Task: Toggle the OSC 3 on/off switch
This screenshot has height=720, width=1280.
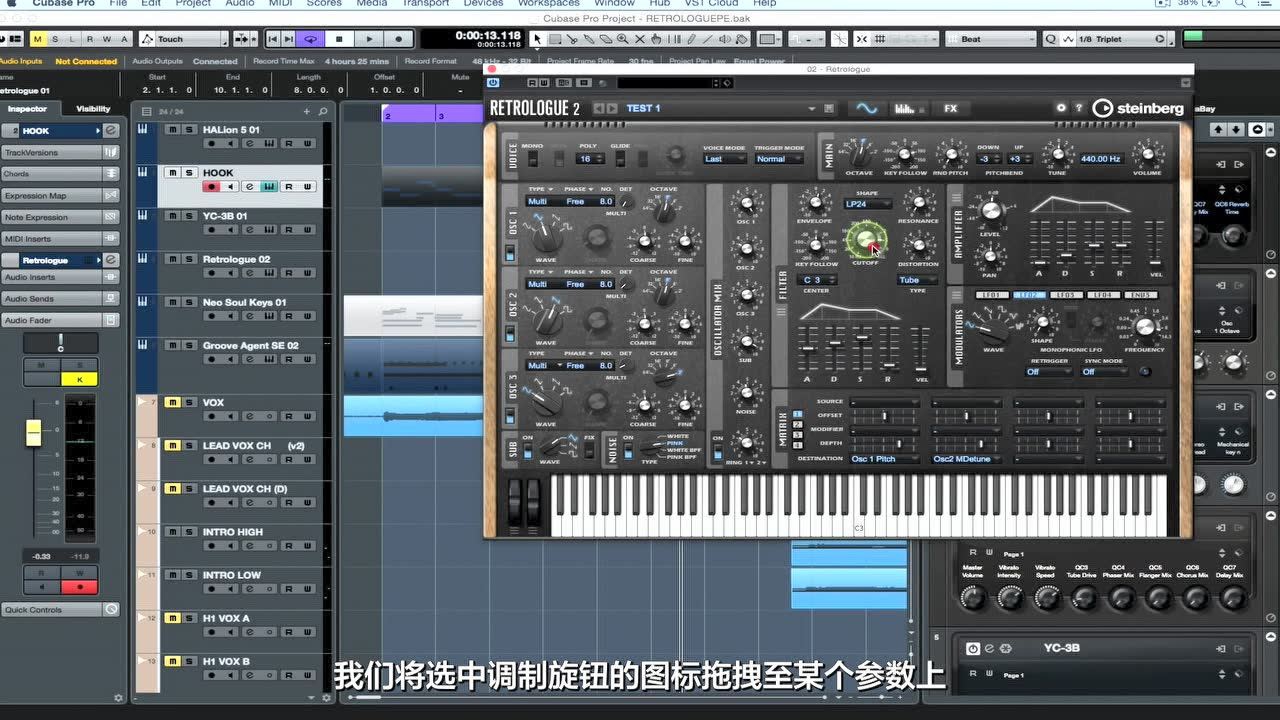Action: pos(510,414)
